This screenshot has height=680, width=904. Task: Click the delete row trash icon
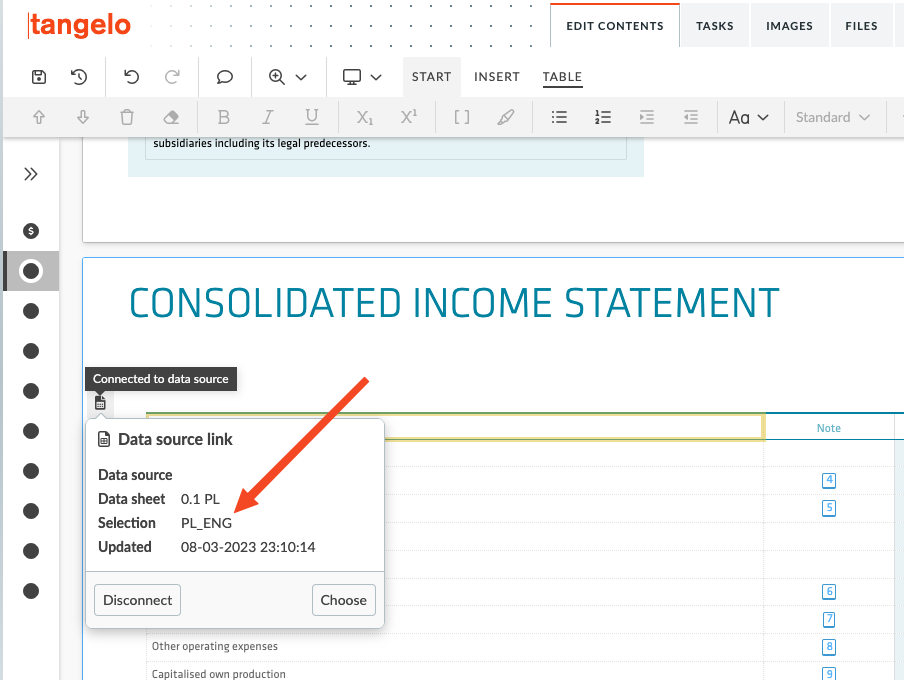(127, 117)
